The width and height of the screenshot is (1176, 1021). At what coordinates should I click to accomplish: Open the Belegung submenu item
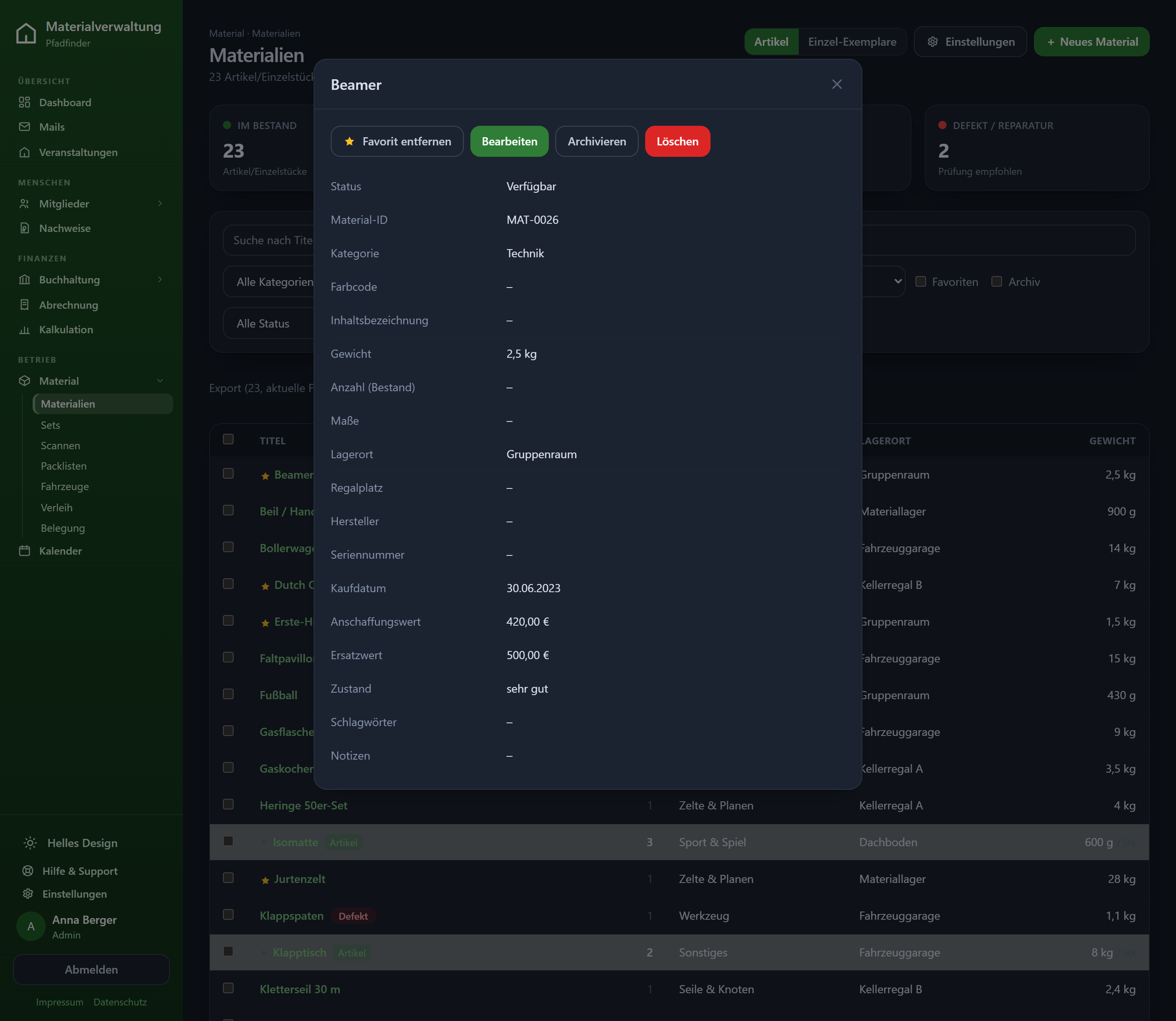point(62,528)
